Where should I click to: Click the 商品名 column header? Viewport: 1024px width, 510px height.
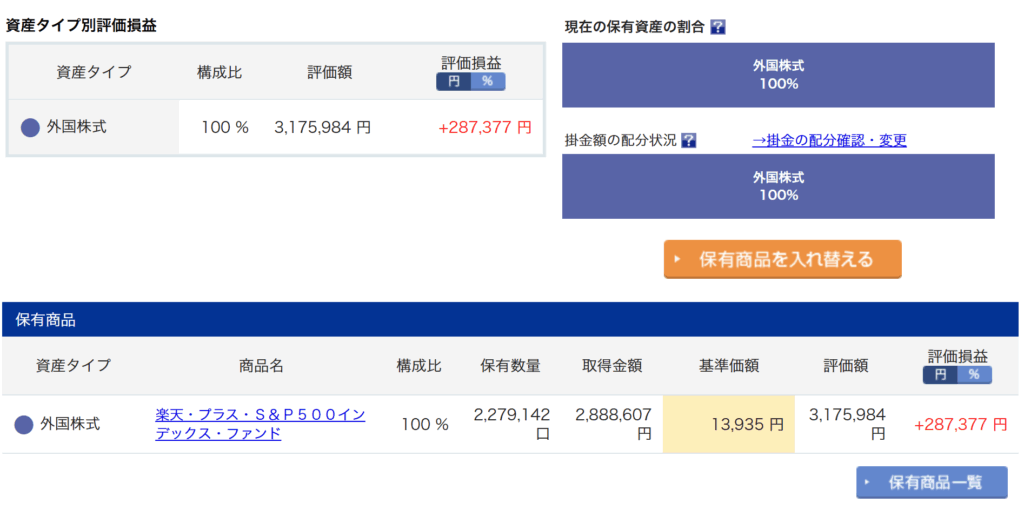[x=261, y=366]
